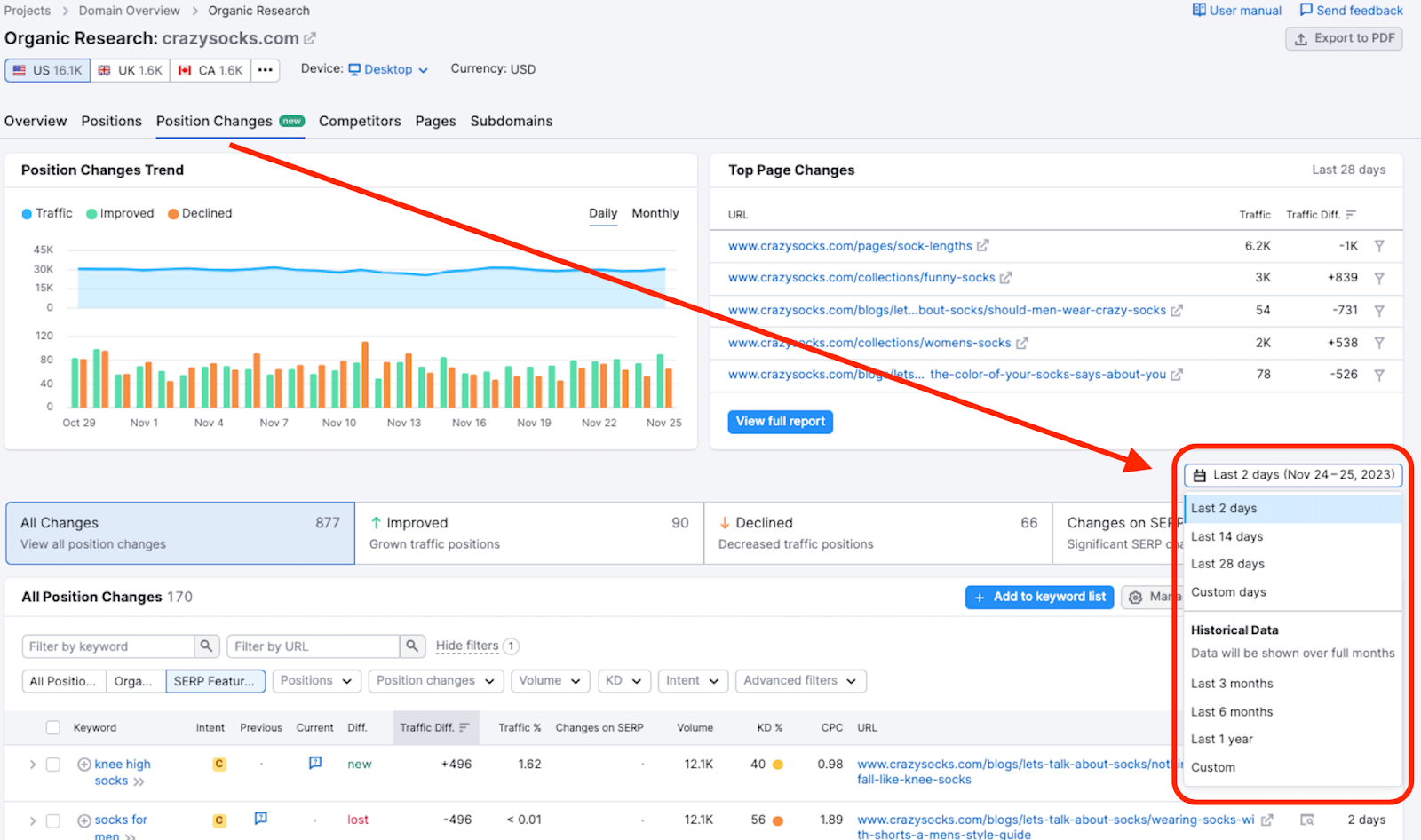Open the Volume filter dropdown
This screenshot has height=840, width=1421.
tap(551, 681)
